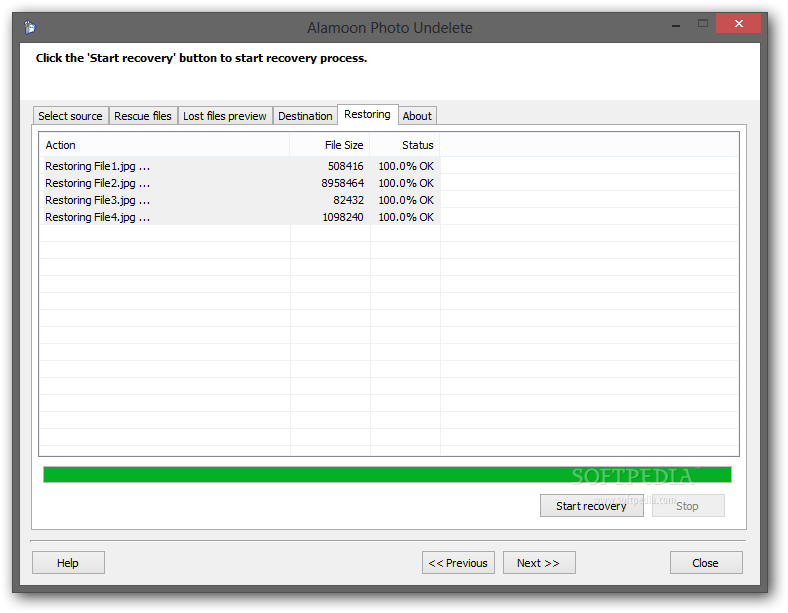Maximize the Alamoon Photo Undelete window

tap(703, 23)
